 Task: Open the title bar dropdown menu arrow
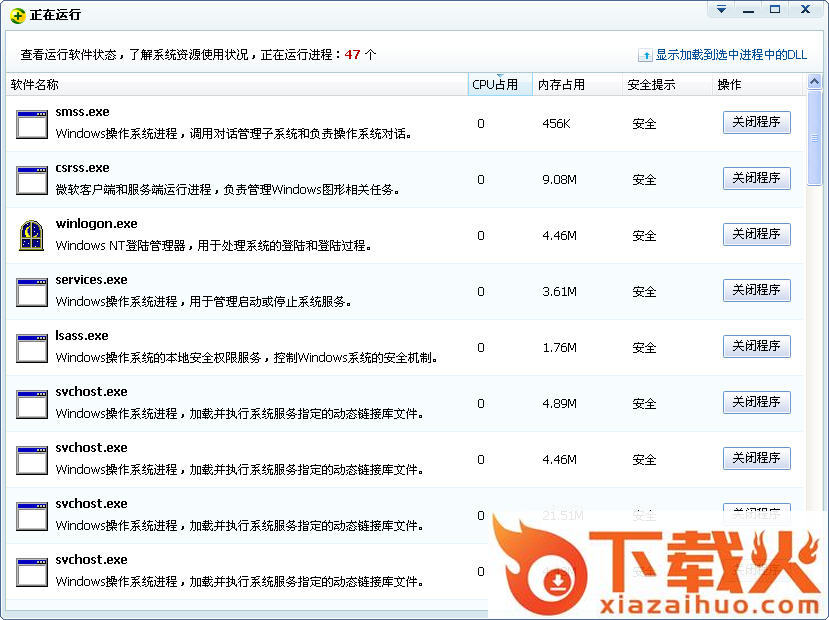click(722, 10)
